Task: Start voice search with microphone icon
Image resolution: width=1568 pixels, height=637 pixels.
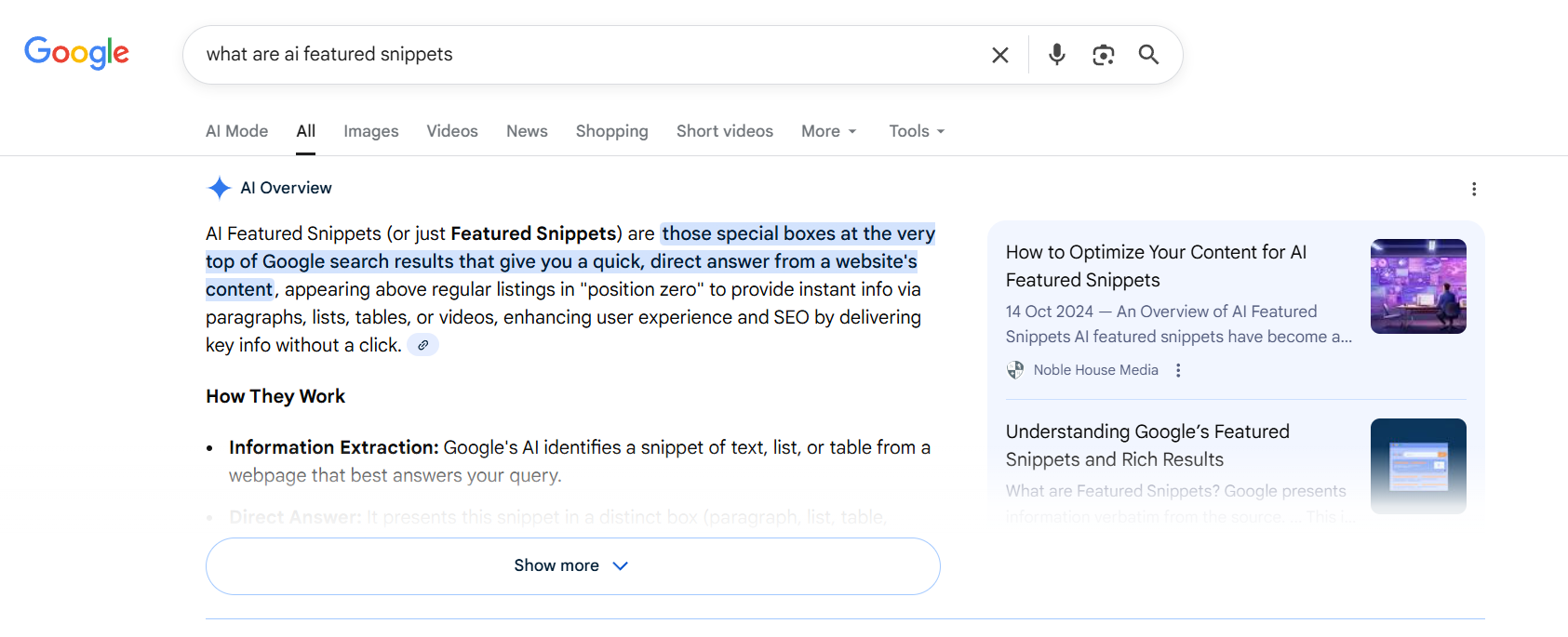Action: pos(1056,55)
